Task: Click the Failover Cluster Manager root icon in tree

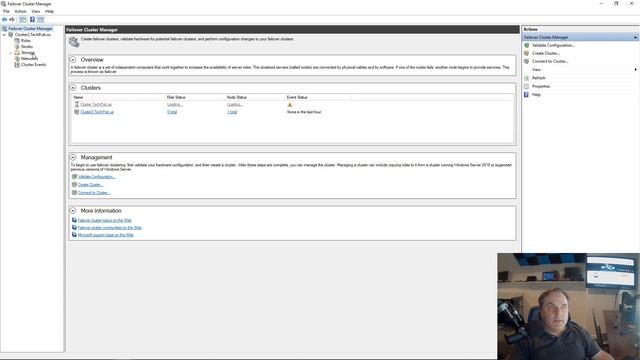Action: [4, 29]
